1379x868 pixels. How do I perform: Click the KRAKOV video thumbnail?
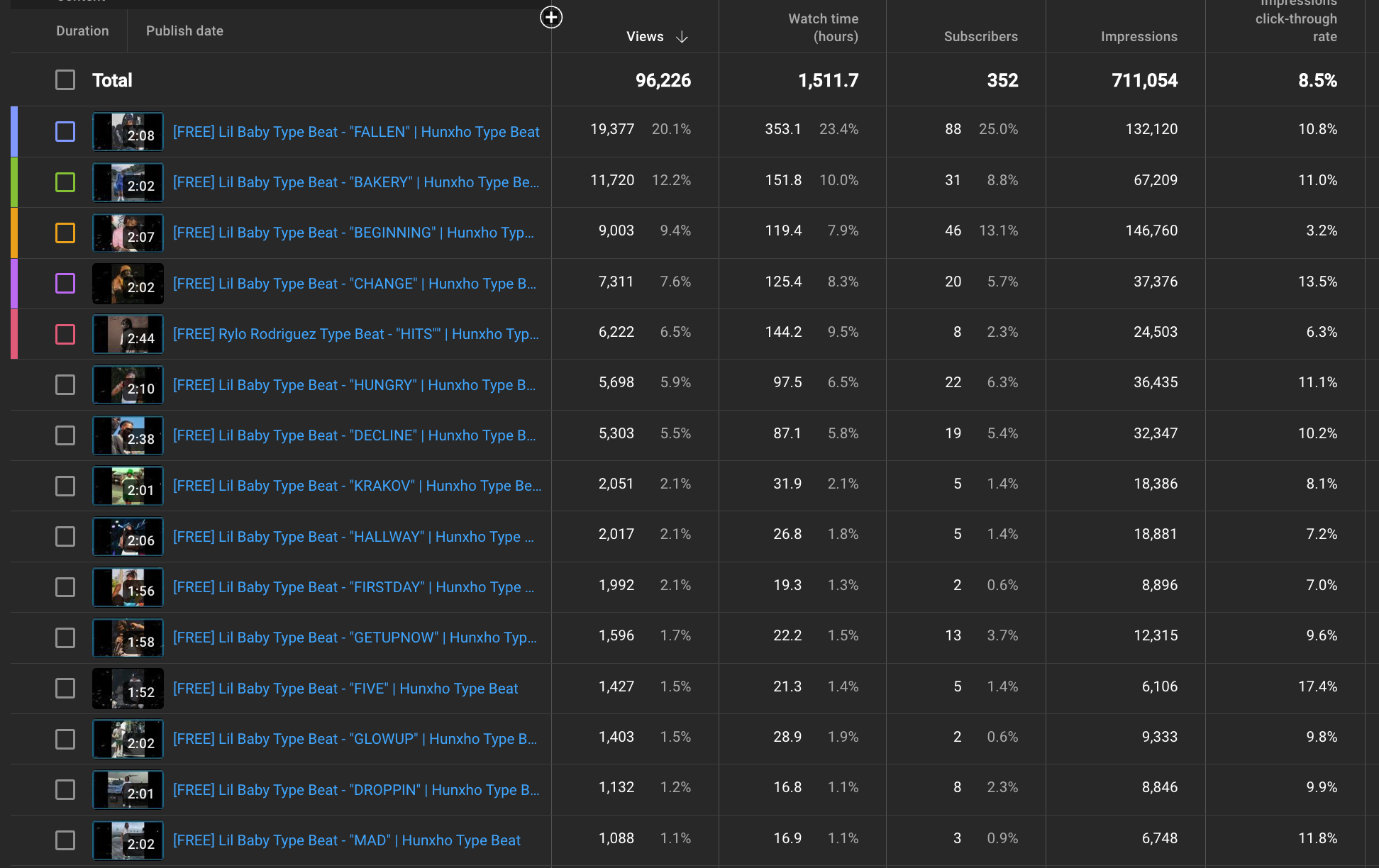[x=128, y=486]
